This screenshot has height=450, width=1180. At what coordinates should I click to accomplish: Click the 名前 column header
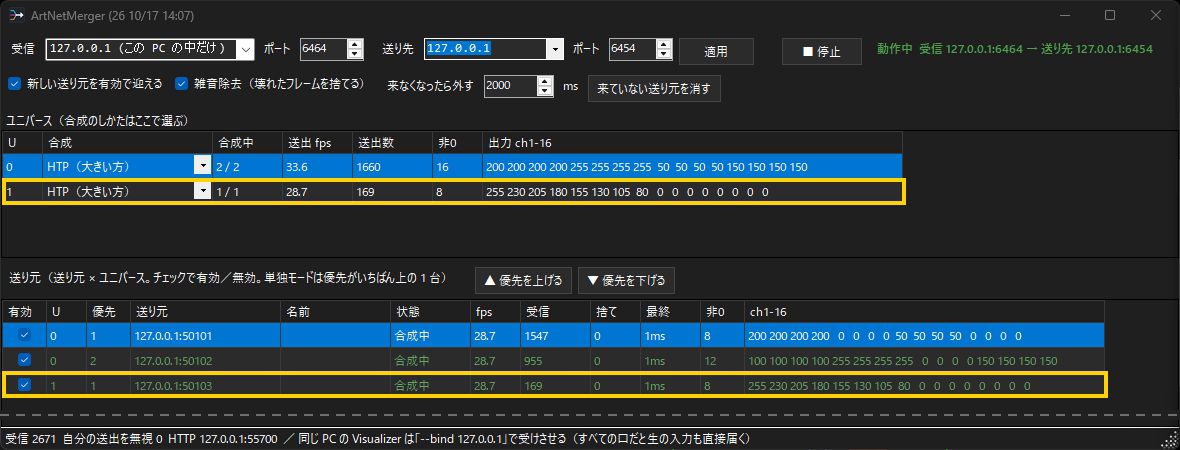(x=336, y=311)
